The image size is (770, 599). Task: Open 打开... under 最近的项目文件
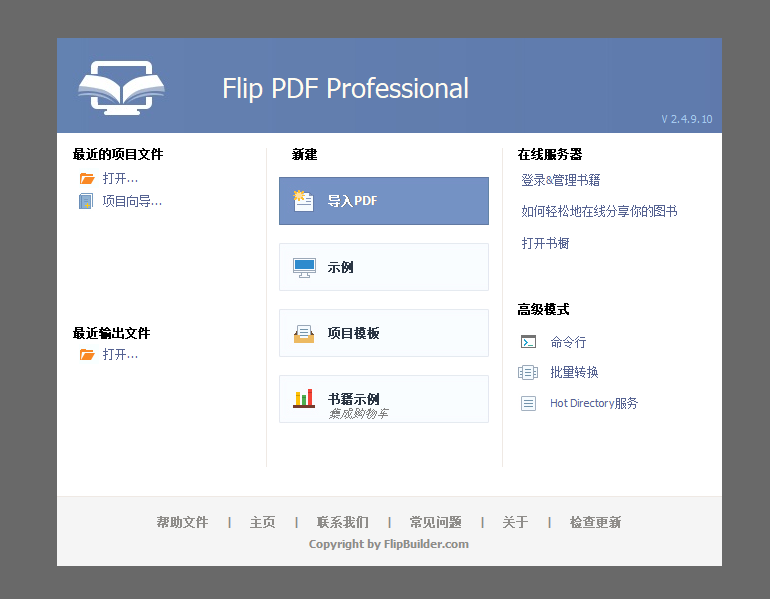click(x=120, y=178)
